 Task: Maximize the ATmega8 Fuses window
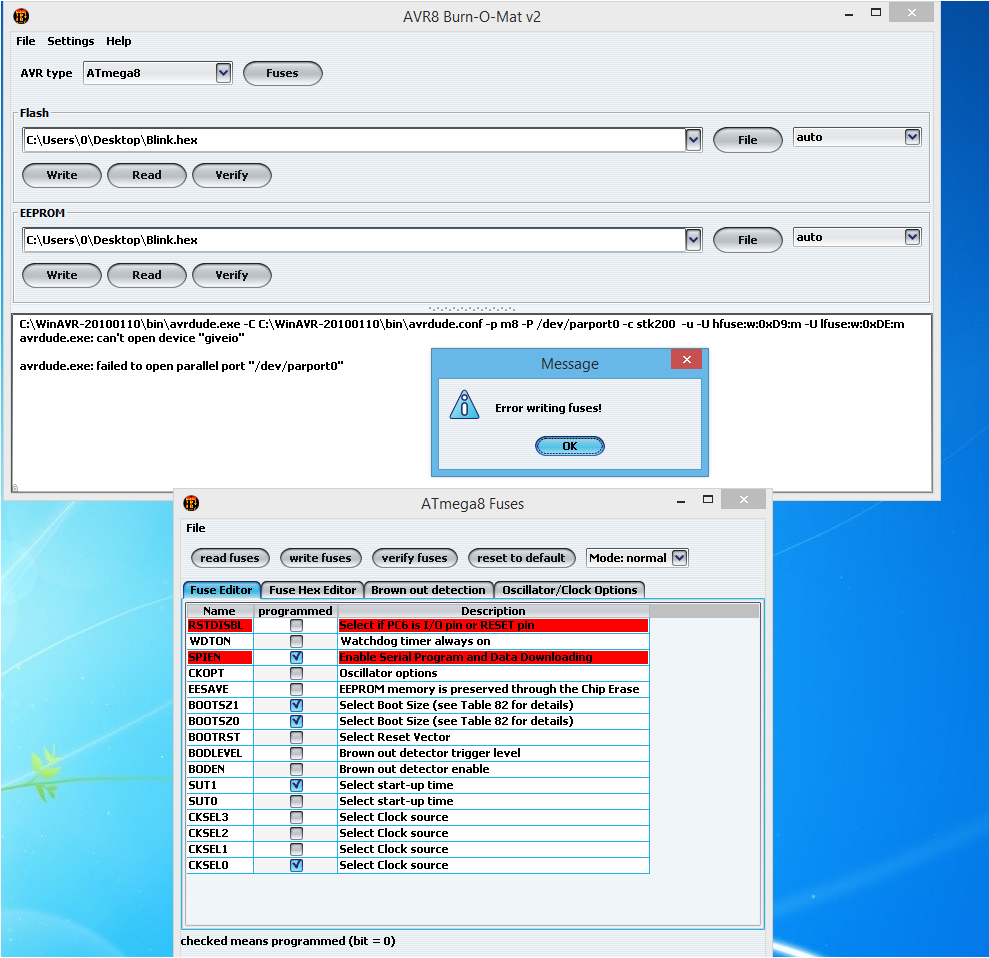[x=708, y=499]
